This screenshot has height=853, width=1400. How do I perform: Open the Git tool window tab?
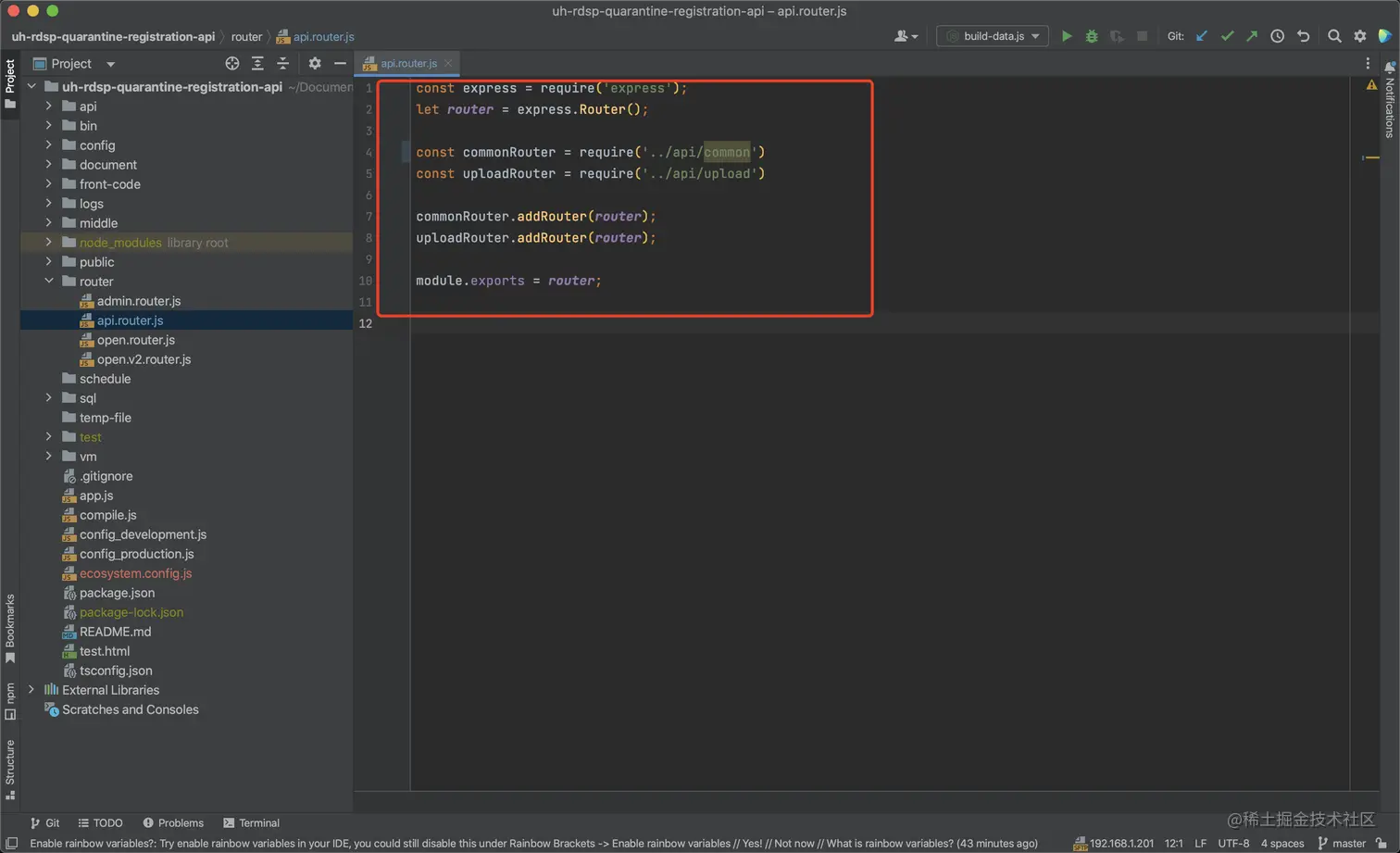(x=44, y=822)
